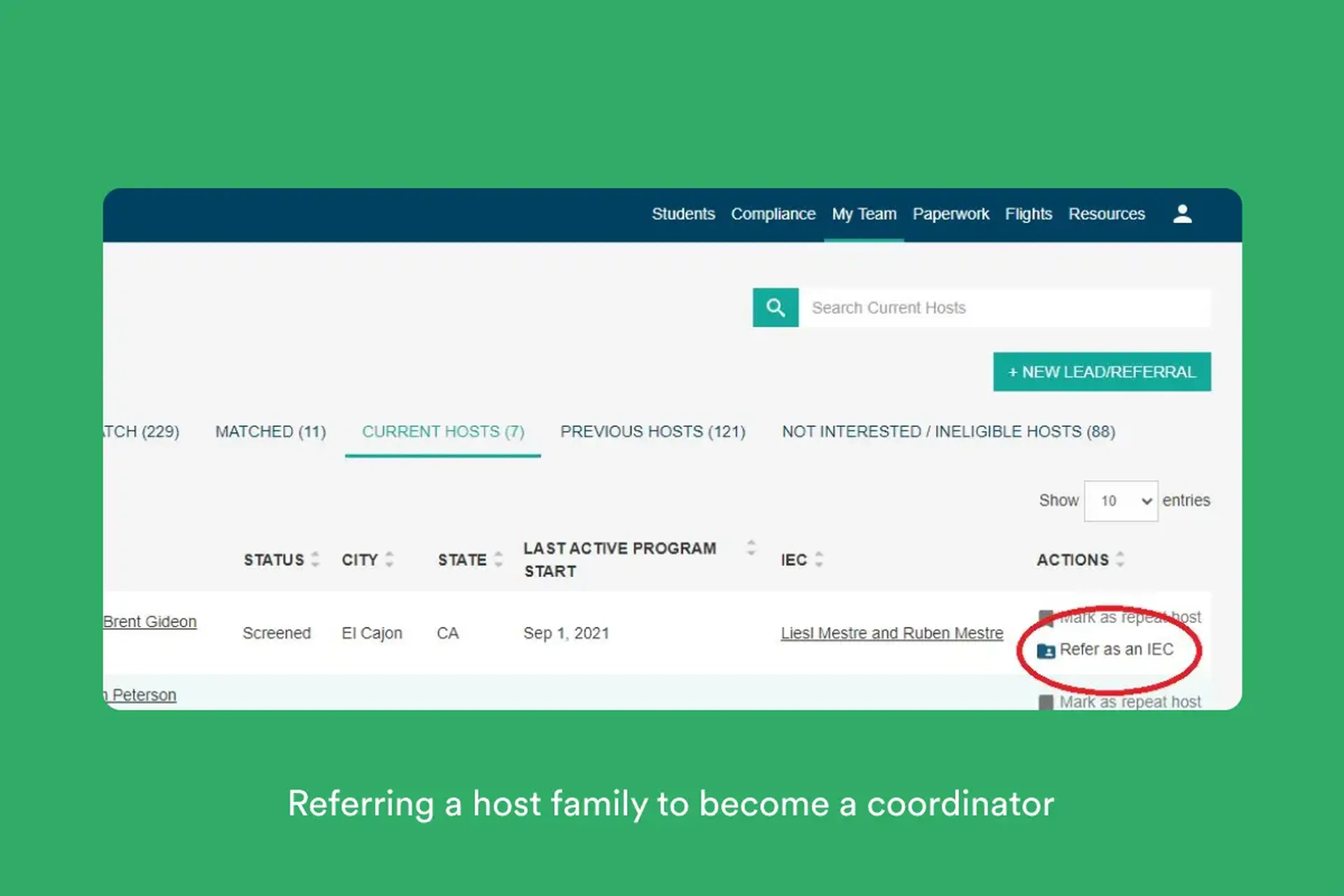1344x896 pixels.
Task: Toggle the Actions column sort arrows
Action: tap(1120, 559)
